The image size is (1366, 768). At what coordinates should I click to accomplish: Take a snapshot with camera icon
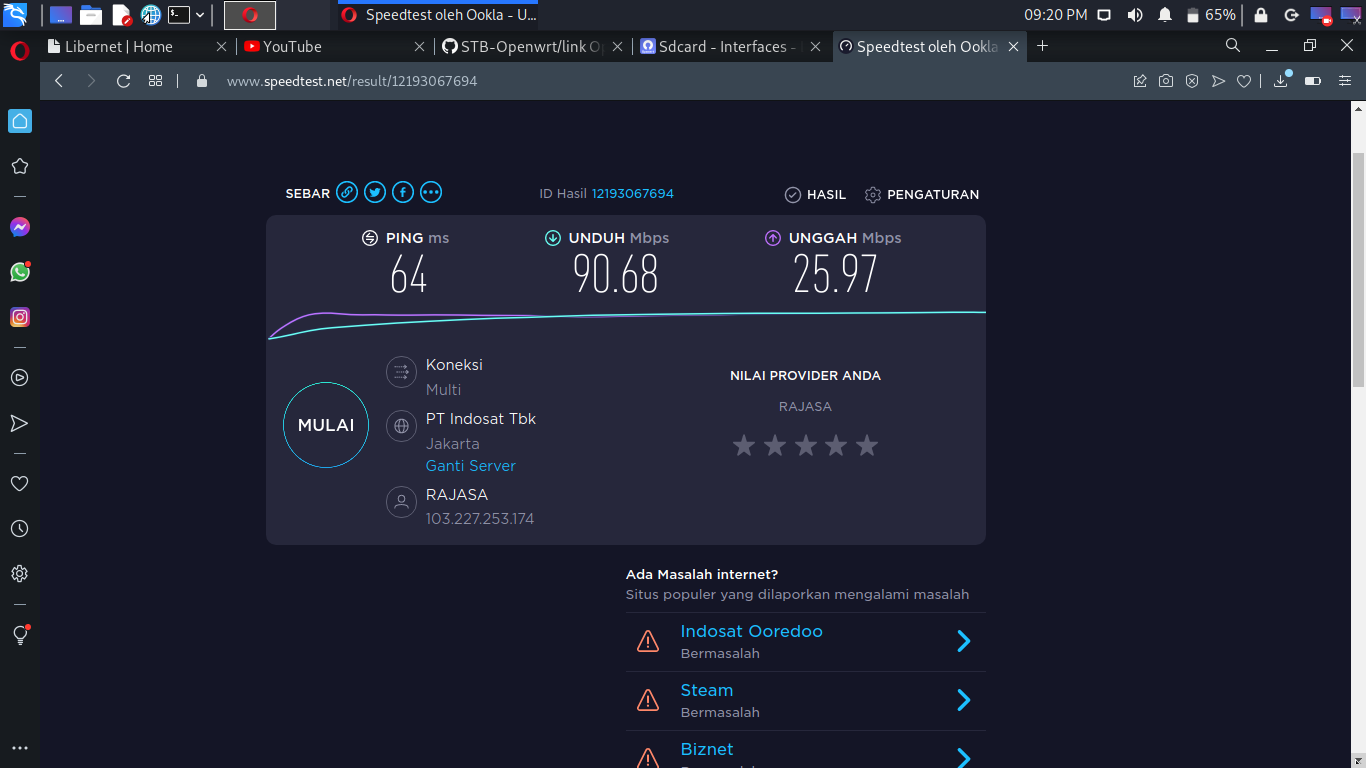tap(1166, 81)
